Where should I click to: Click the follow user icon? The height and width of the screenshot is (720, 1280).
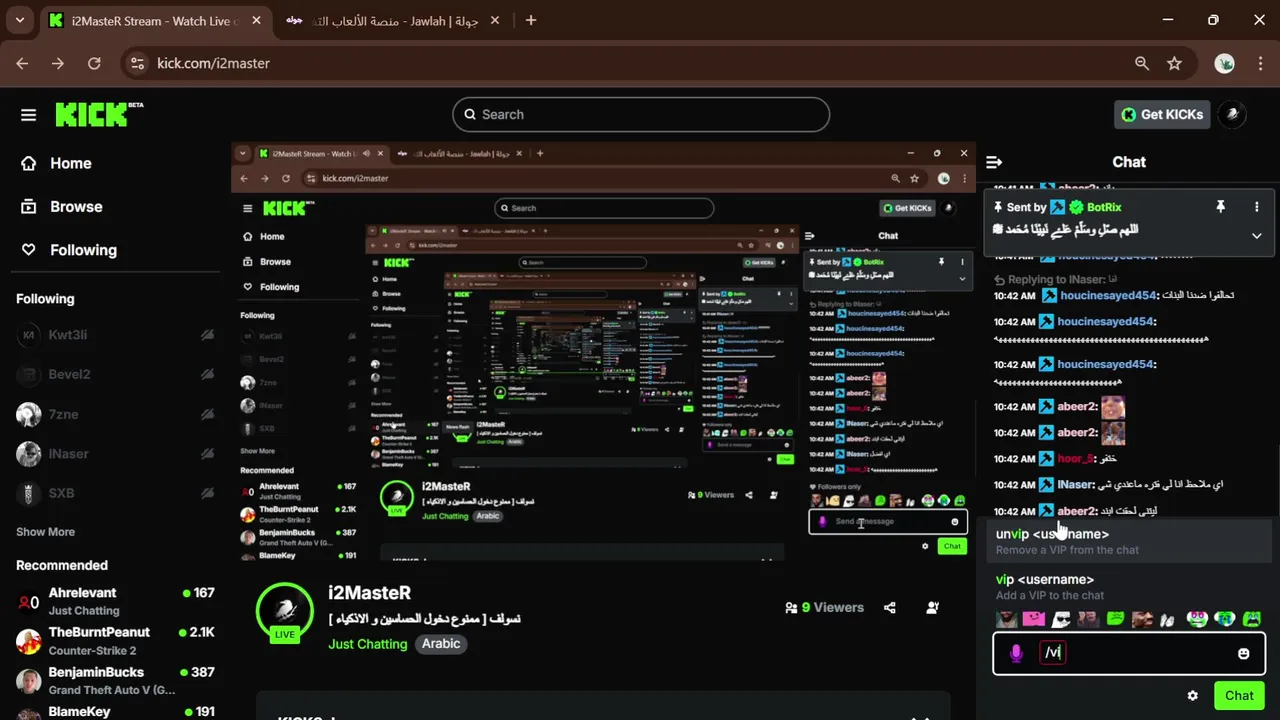point(933,607)
